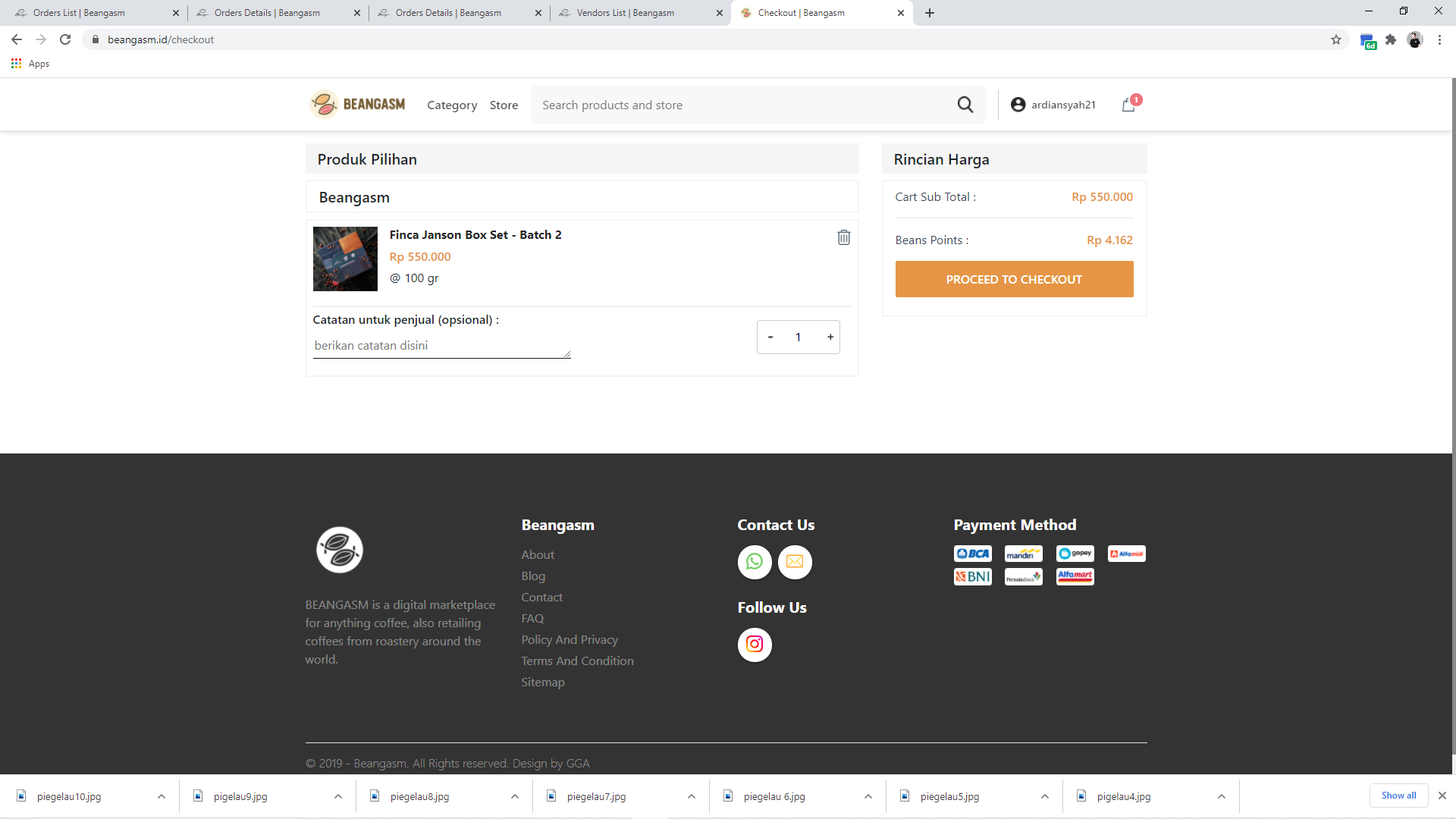Image resolution: width=1456 pixels, height=819 pixels.
Task: Open the browser extensions puzzle icon
Action: pos(1391,39)
